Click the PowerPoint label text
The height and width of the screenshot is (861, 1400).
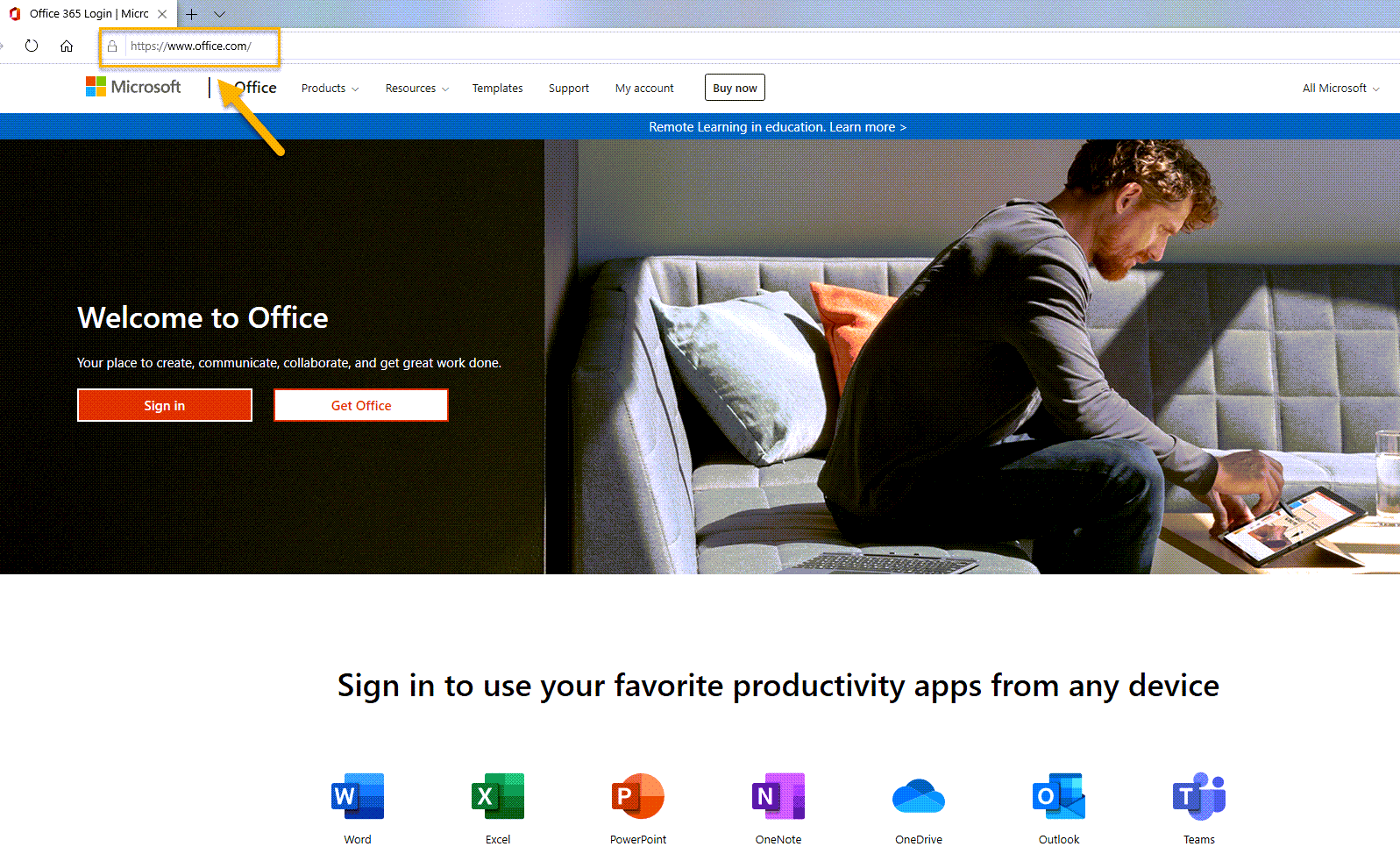[638, 839]
